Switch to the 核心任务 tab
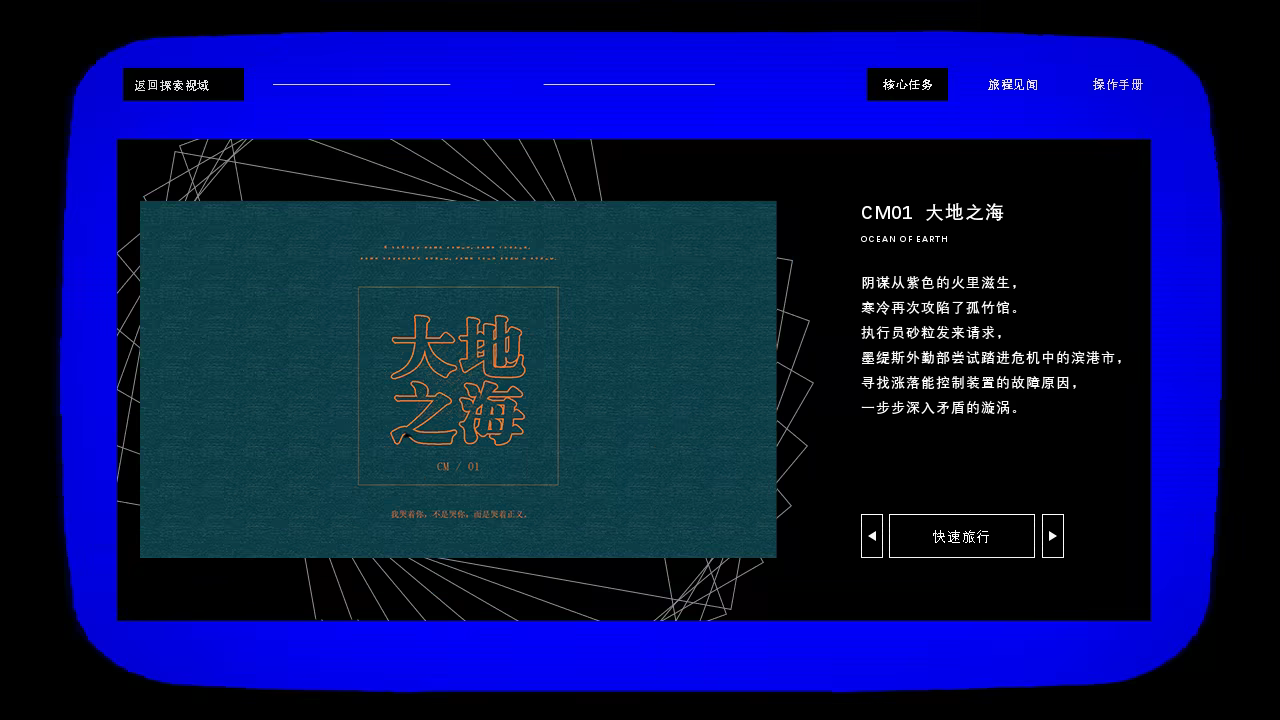The image size is (1280, 720). pos(907,85)
